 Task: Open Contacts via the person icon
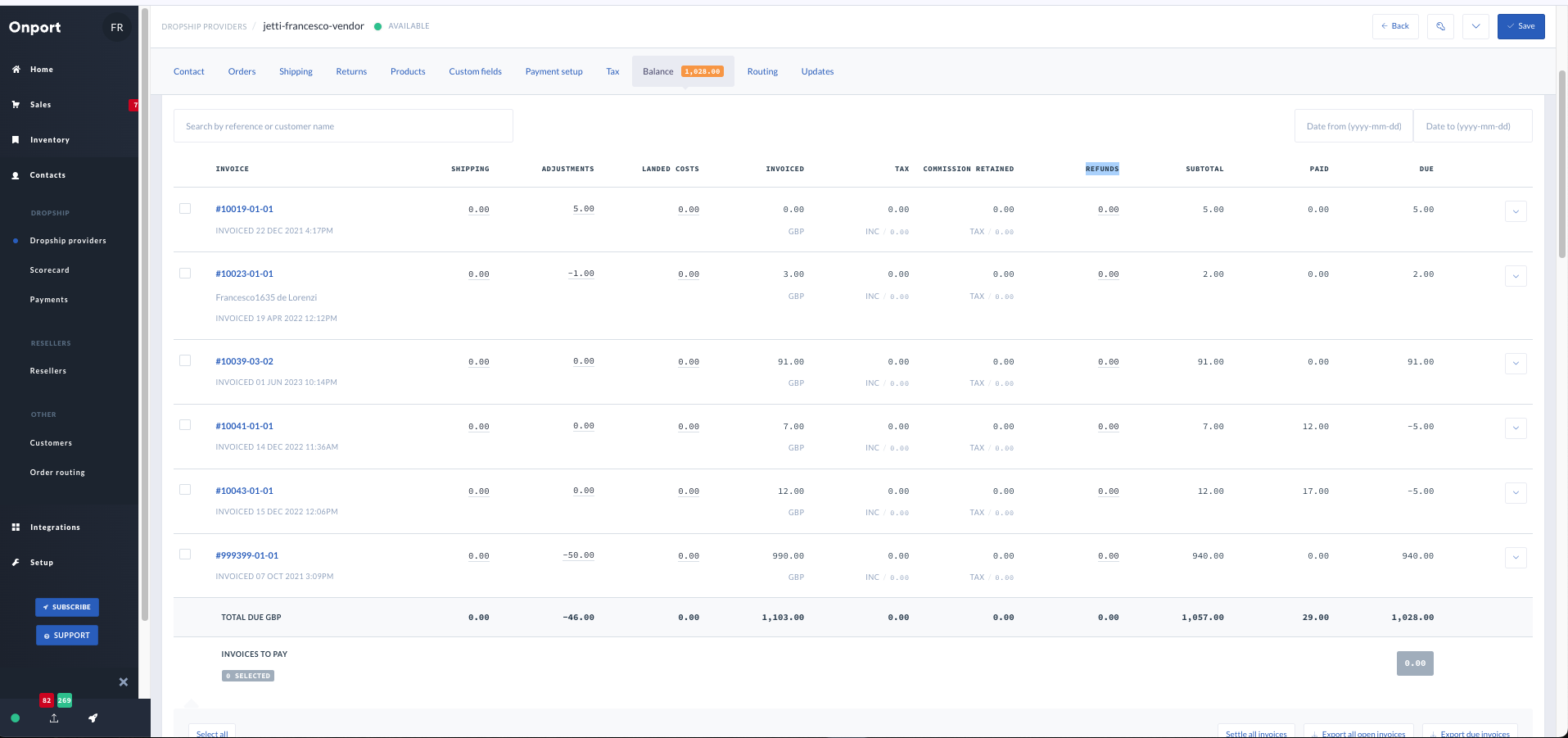(16, 175)
